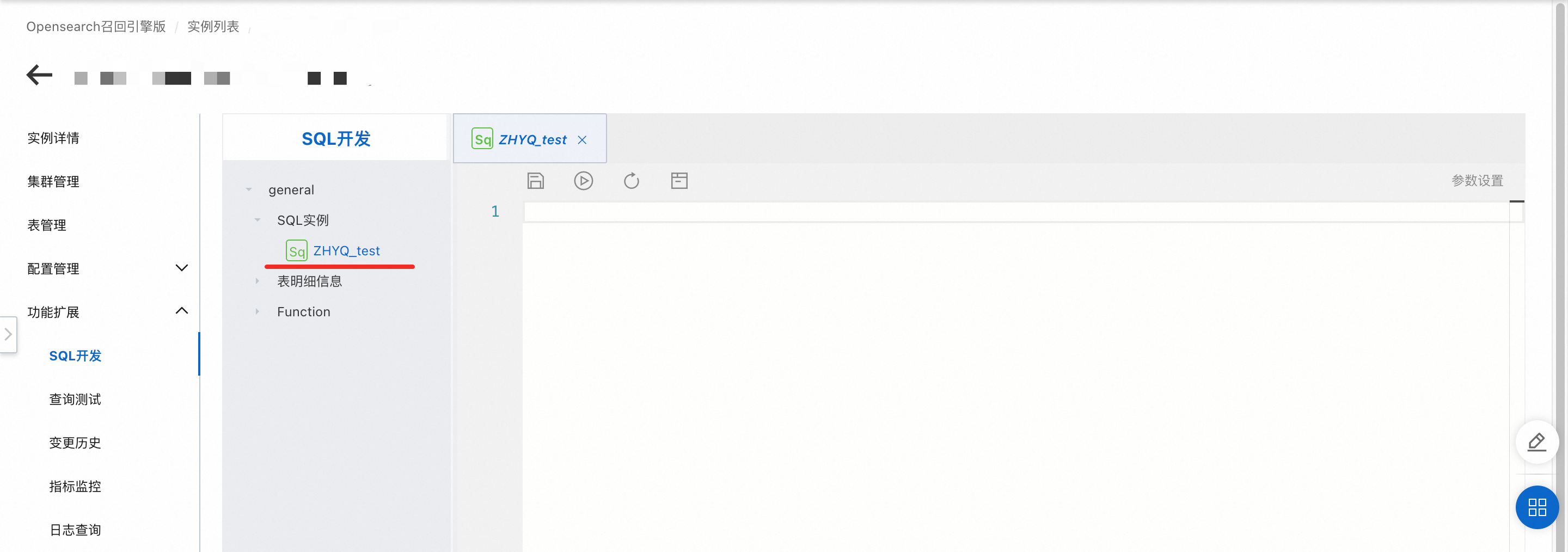
Task: Select ZHYQ_test in the SQL tree
Action: tap(346, 251)
